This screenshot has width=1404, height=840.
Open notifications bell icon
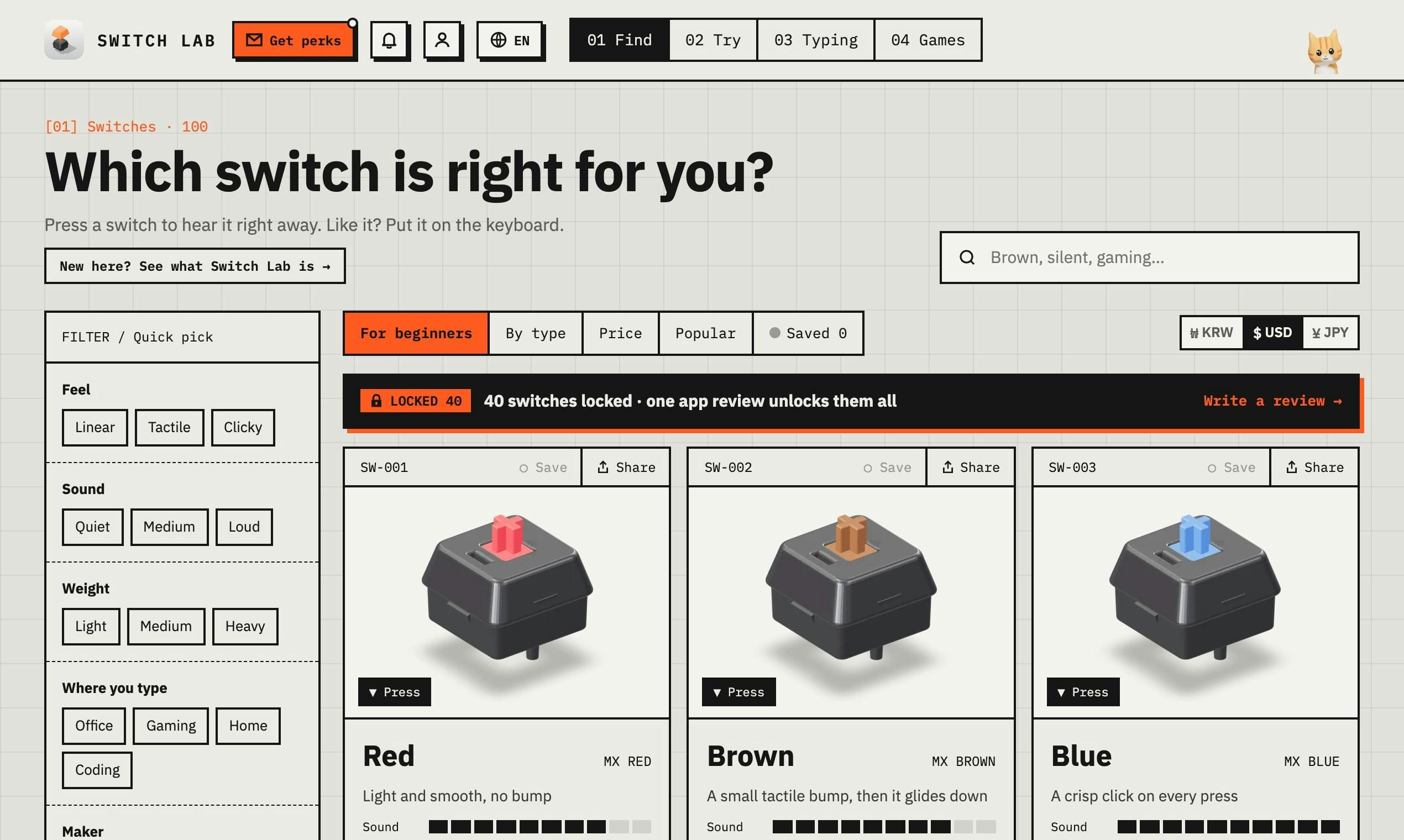[389, 40]
